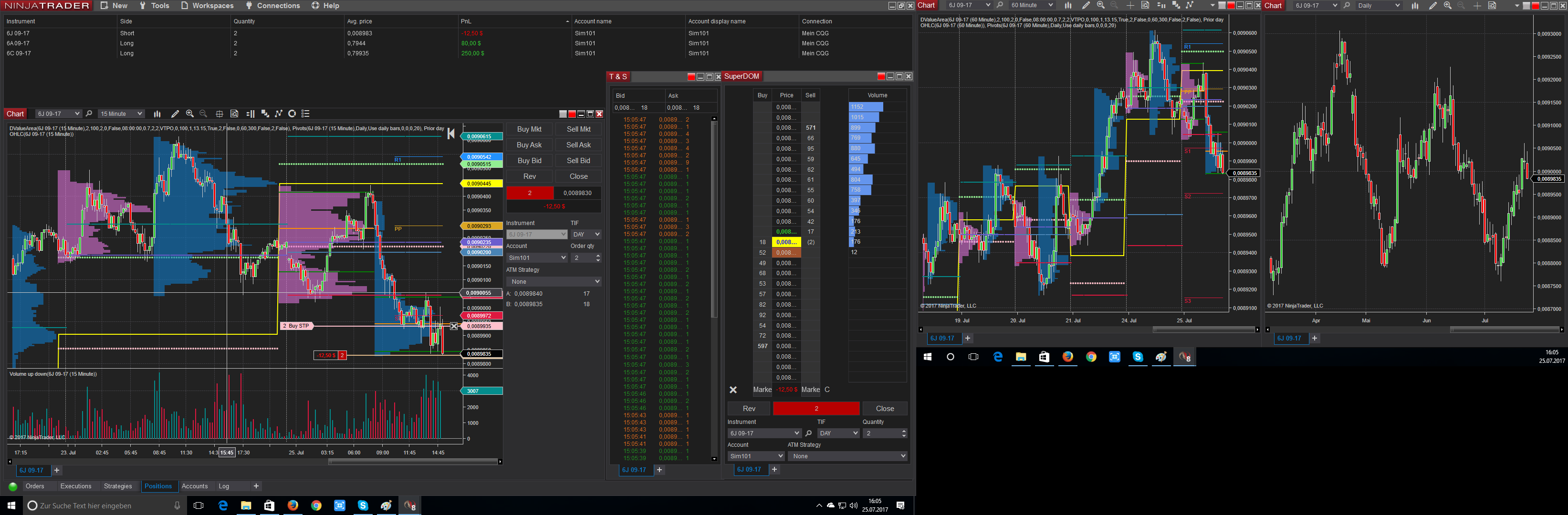Open Indicators icon in 15 Minute chart toolbar

(265, 113)
